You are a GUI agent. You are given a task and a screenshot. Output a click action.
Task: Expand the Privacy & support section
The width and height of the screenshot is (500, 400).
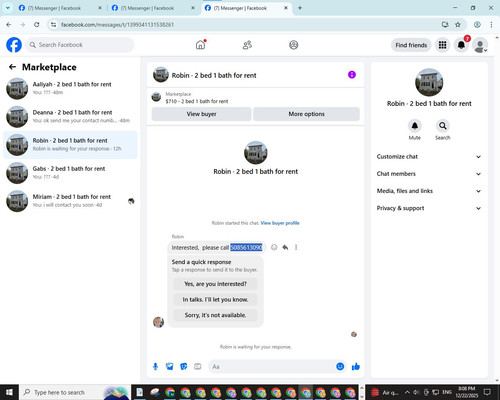coord(429,208)
